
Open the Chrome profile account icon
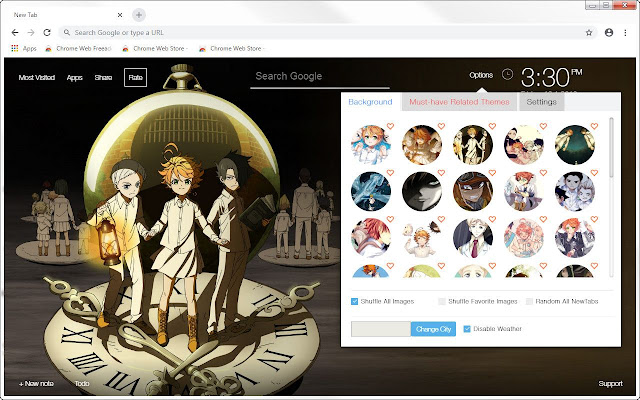click(609, 33)
